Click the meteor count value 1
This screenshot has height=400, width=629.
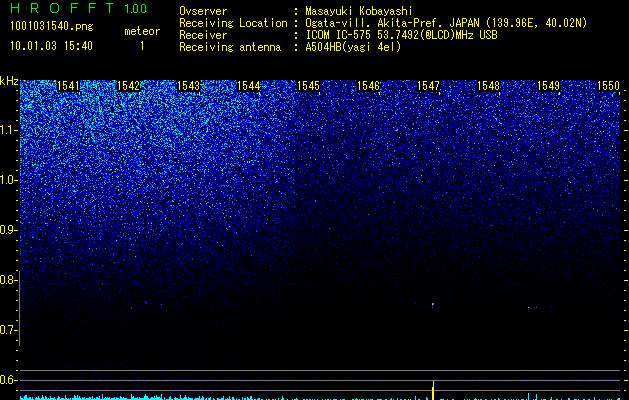click(x=142, y=46)
